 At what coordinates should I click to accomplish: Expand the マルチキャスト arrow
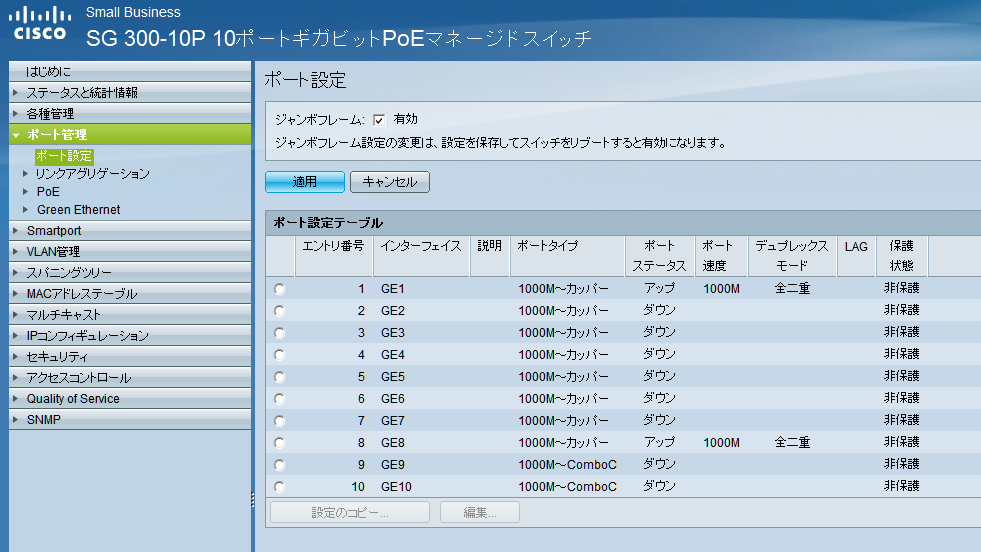(16, 314)
